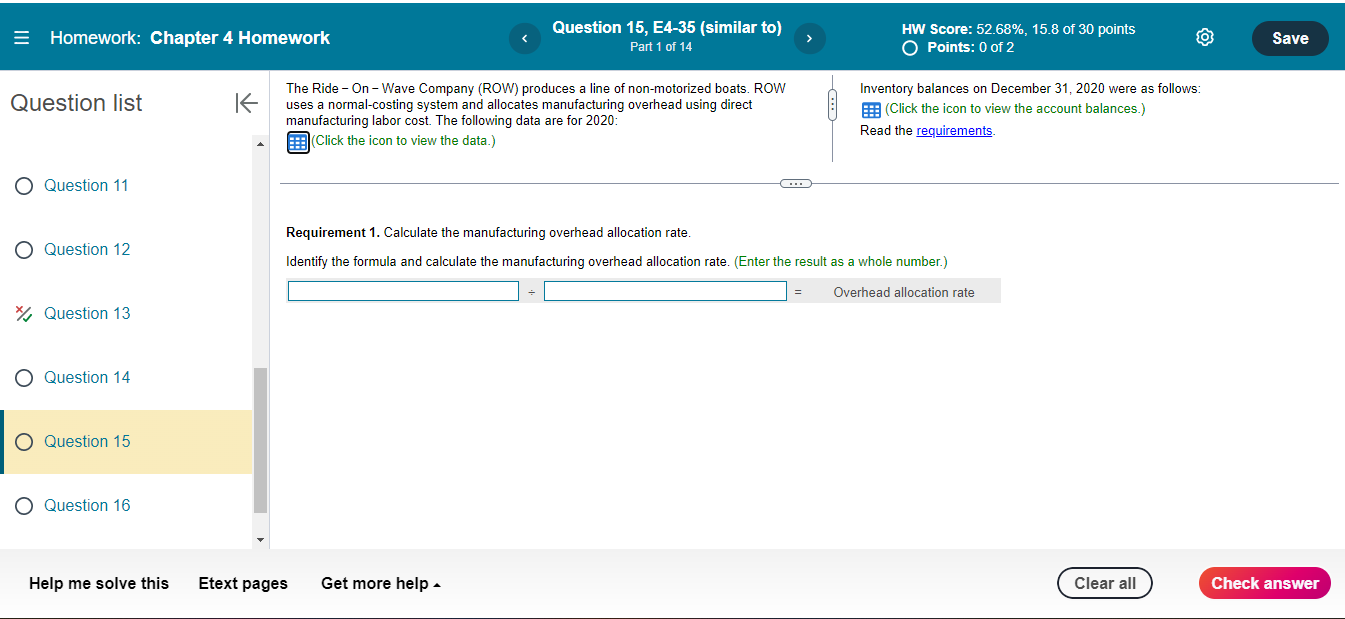This screenshot has width=1345, height=619.
Task: Click the incorrect-answer indicator beside Question 13
Action: [24, 313]
